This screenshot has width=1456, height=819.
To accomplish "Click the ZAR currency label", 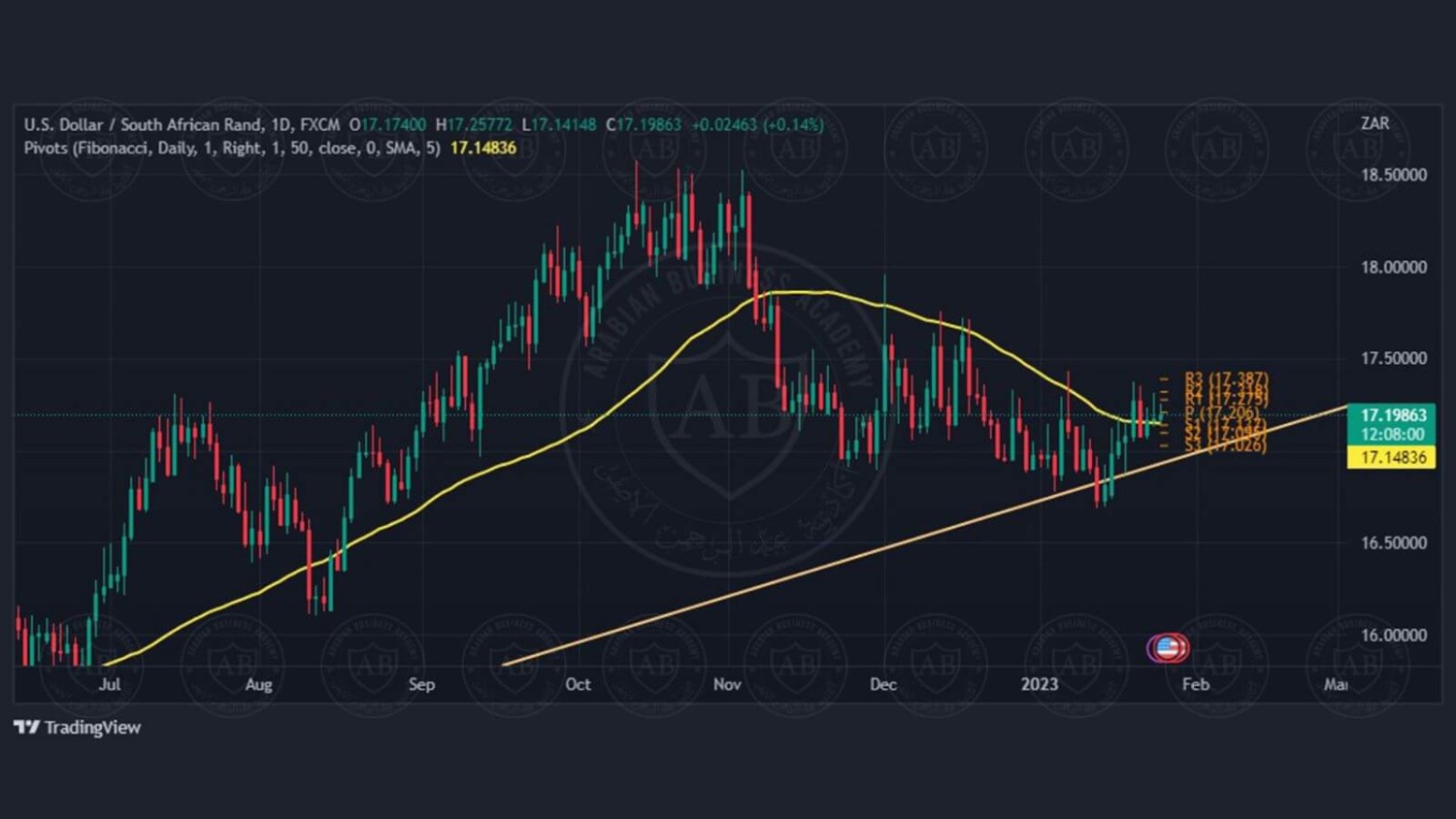I will pos(1374,123).
